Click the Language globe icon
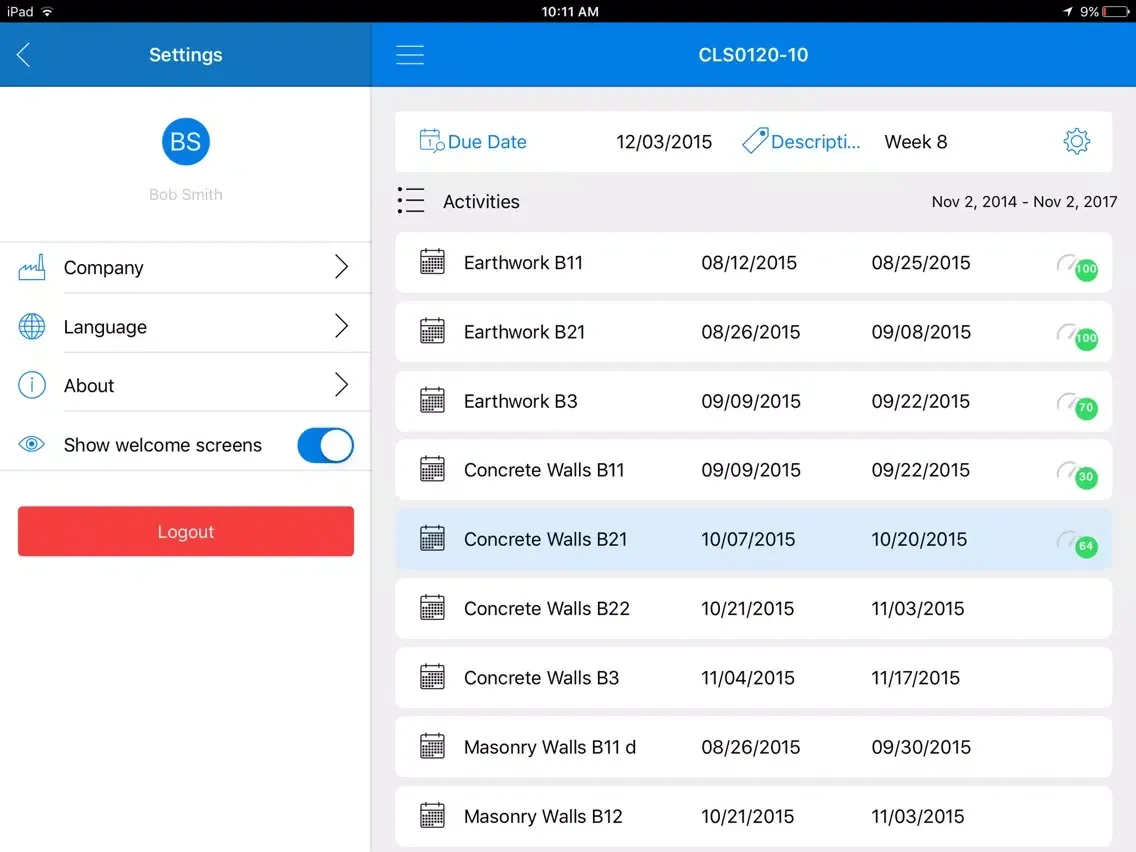Screen dimensions: 1136x852 (x=32, y=326)
